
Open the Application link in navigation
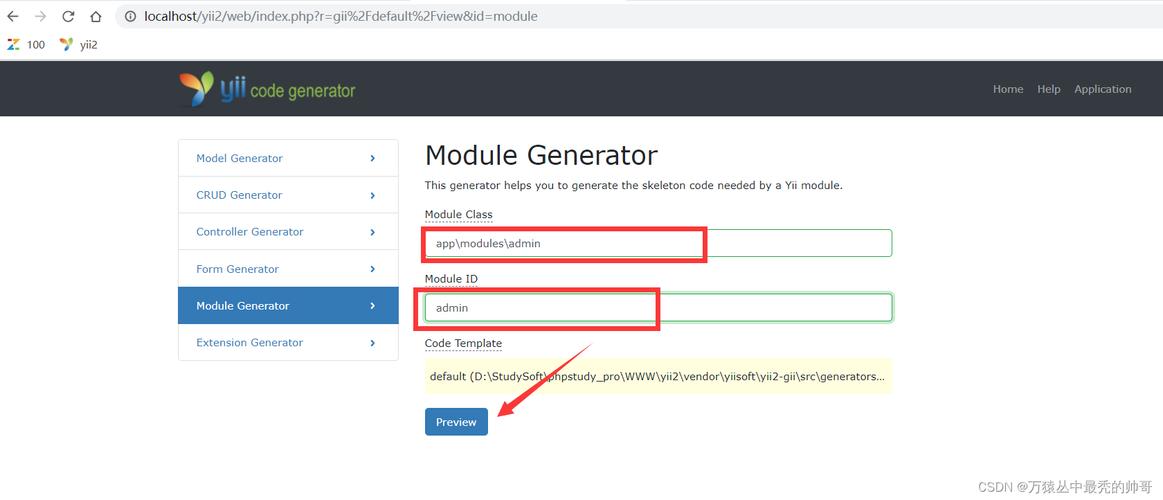[1103, 89]
